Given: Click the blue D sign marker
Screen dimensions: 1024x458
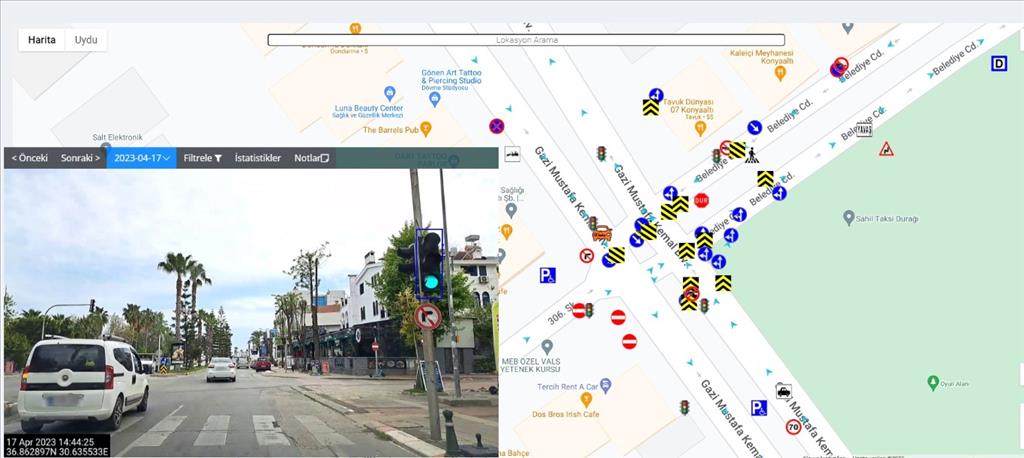Looking at the screenshot, I should pyautogui.click(x=998, y=64).
